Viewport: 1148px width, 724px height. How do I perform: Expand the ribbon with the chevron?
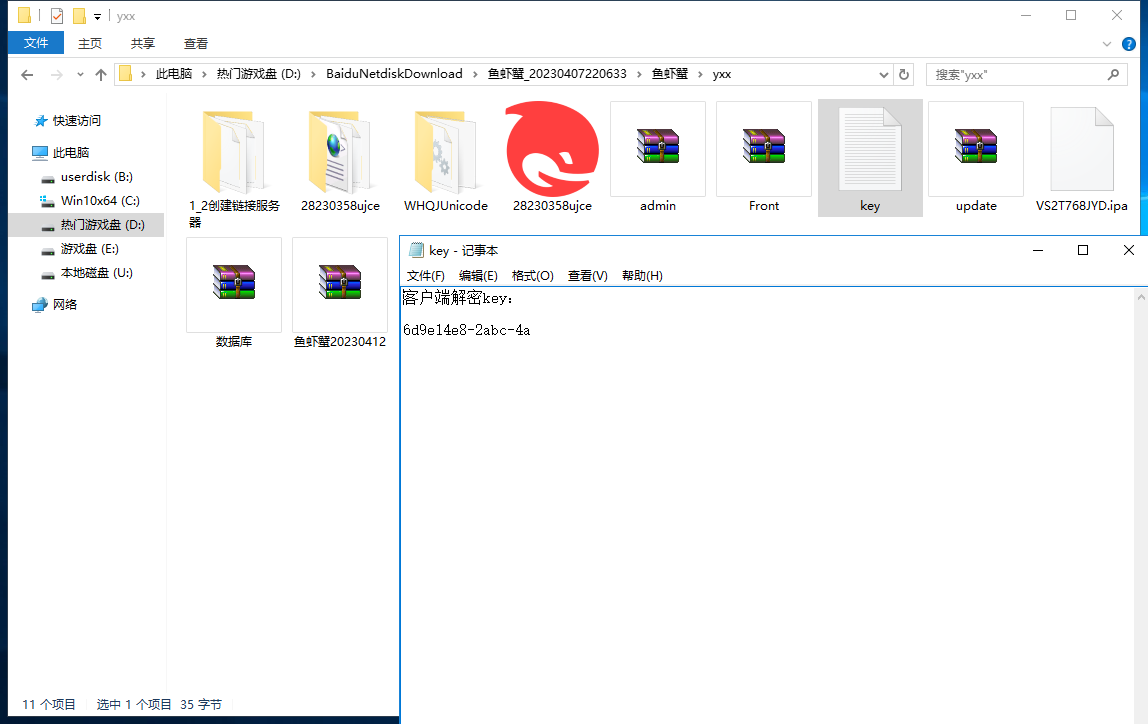(1107, 44)
